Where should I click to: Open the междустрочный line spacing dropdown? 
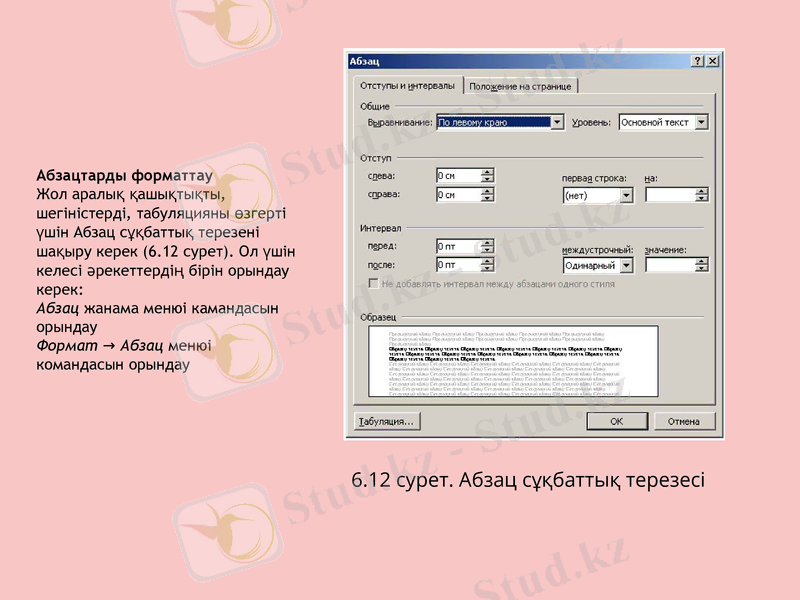(x=628, y=265)
